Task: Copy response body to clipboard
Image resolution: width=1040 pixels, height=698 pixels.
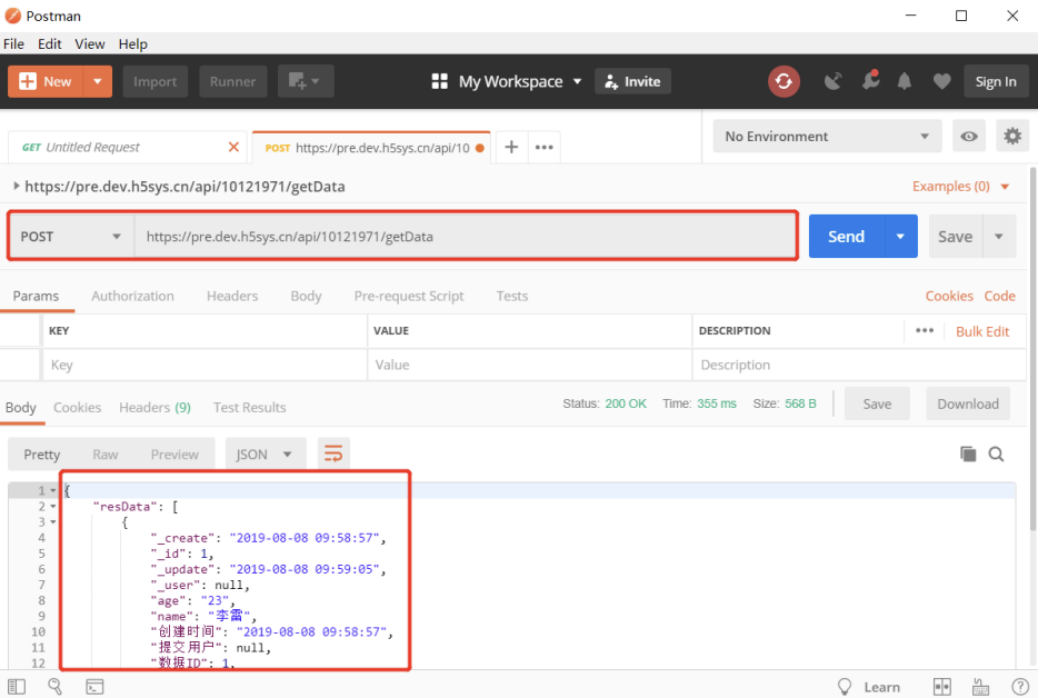Action: (x=968, y=454)
